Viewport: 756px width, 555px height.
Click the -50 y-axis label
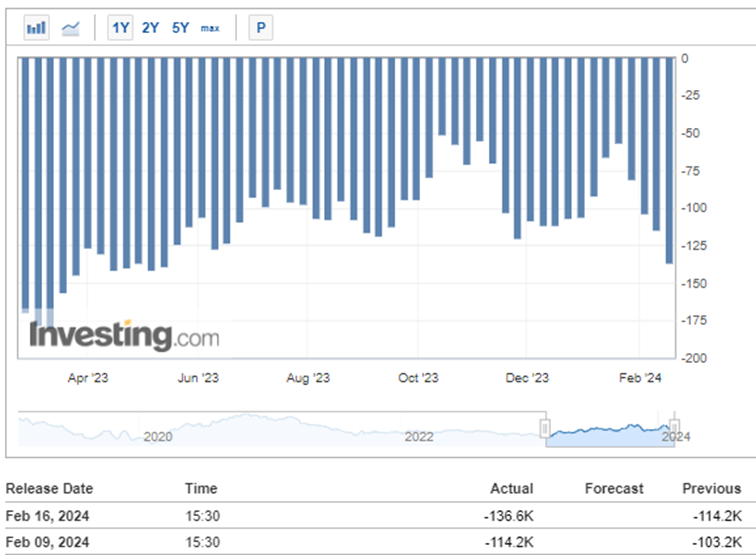(690, 133)
